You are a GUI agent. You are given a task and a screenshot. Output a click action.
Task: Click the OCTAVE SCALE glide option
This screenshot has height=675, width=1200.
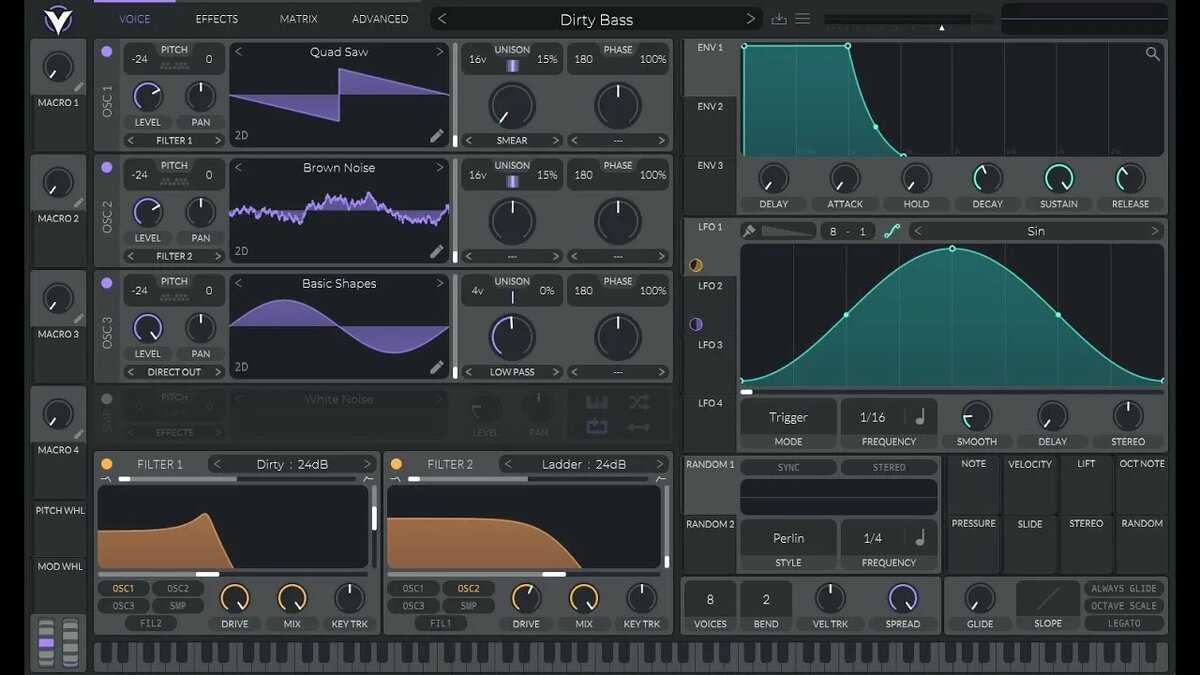tap(1124, 606)
